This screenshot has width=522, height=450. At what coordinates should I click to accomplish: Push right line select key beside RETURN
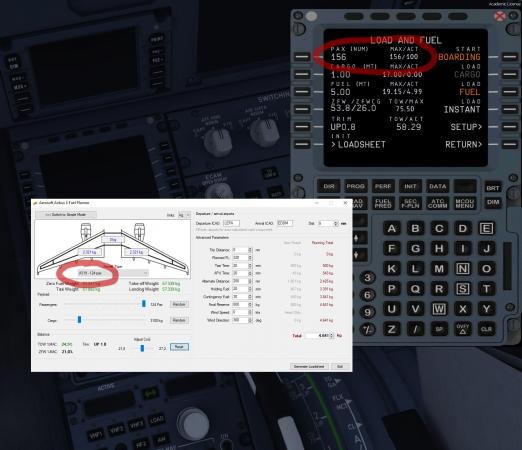coord(510,144)
